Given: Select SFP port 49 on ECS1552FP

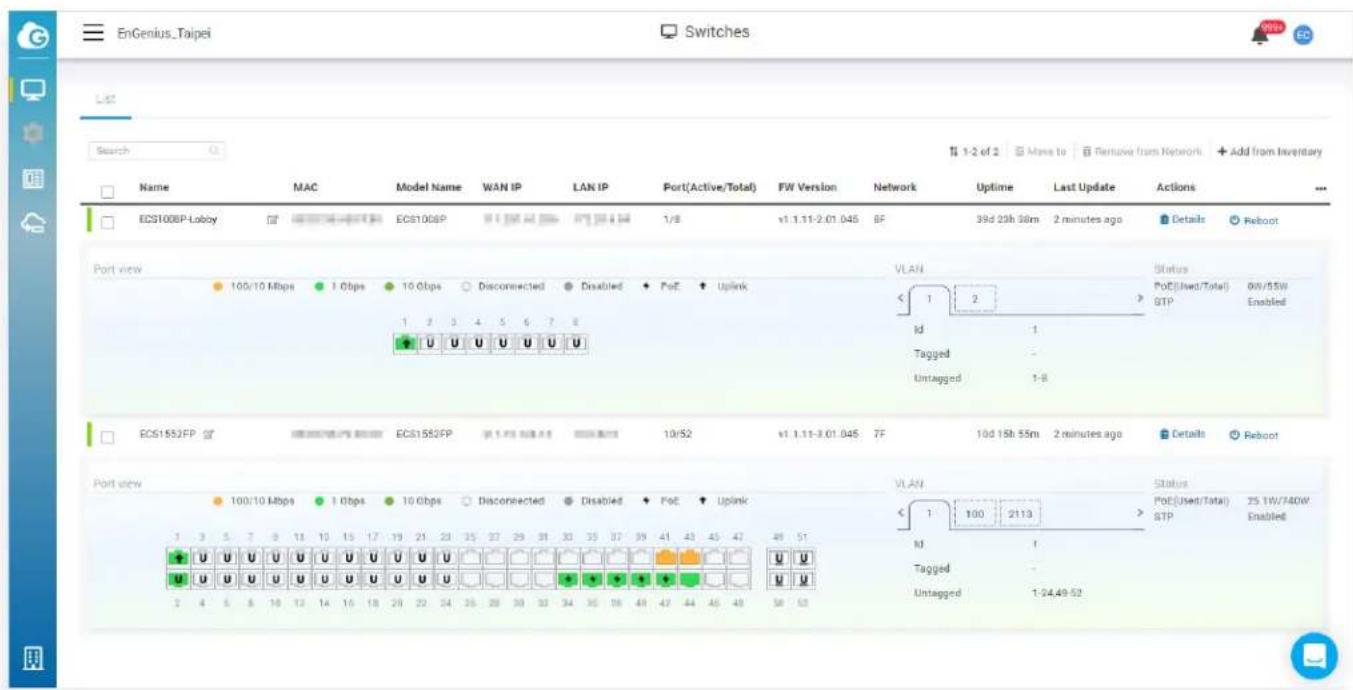Looking at the screenshot, I should (777, 558).
